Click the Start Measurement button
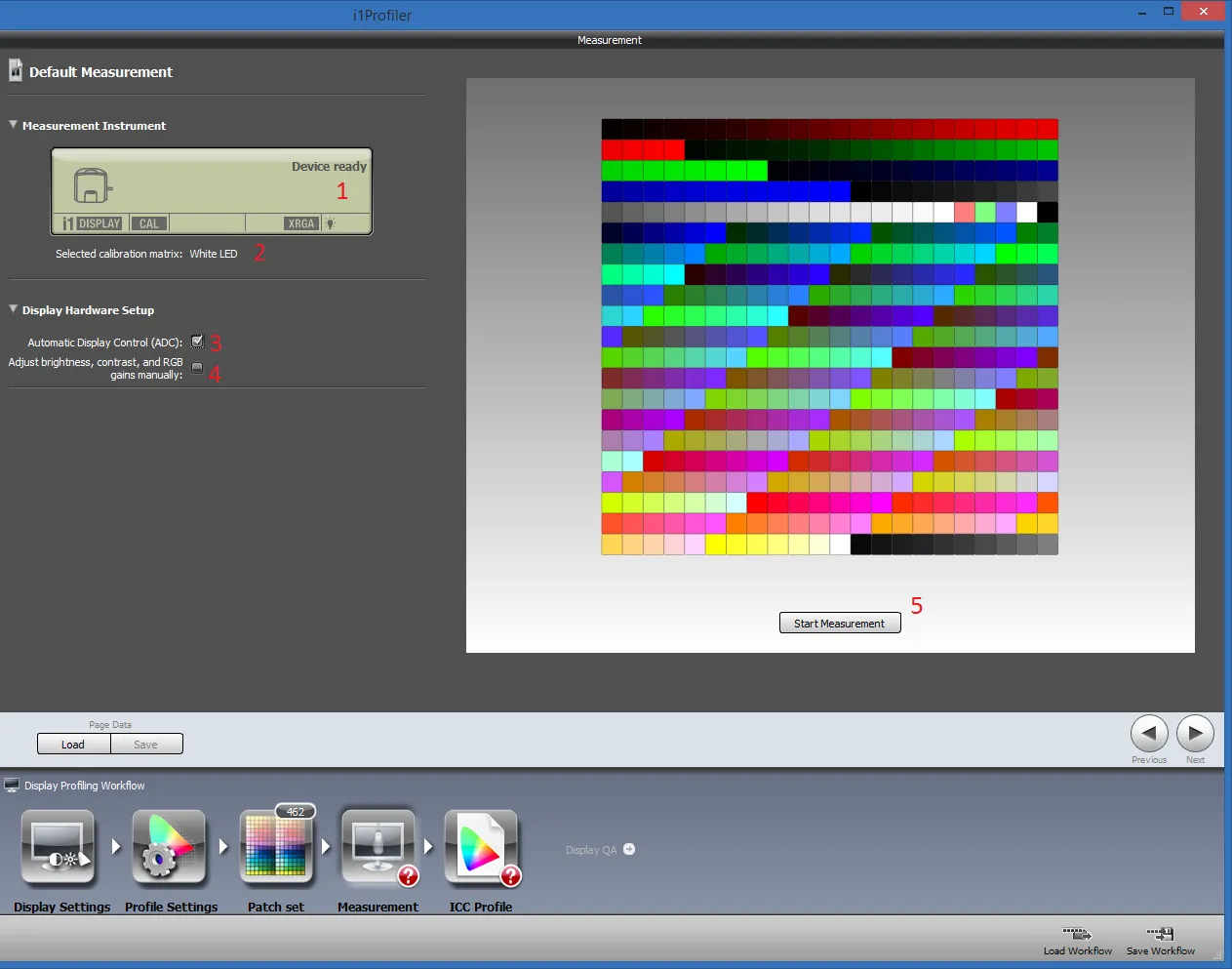 pos(839,624)
